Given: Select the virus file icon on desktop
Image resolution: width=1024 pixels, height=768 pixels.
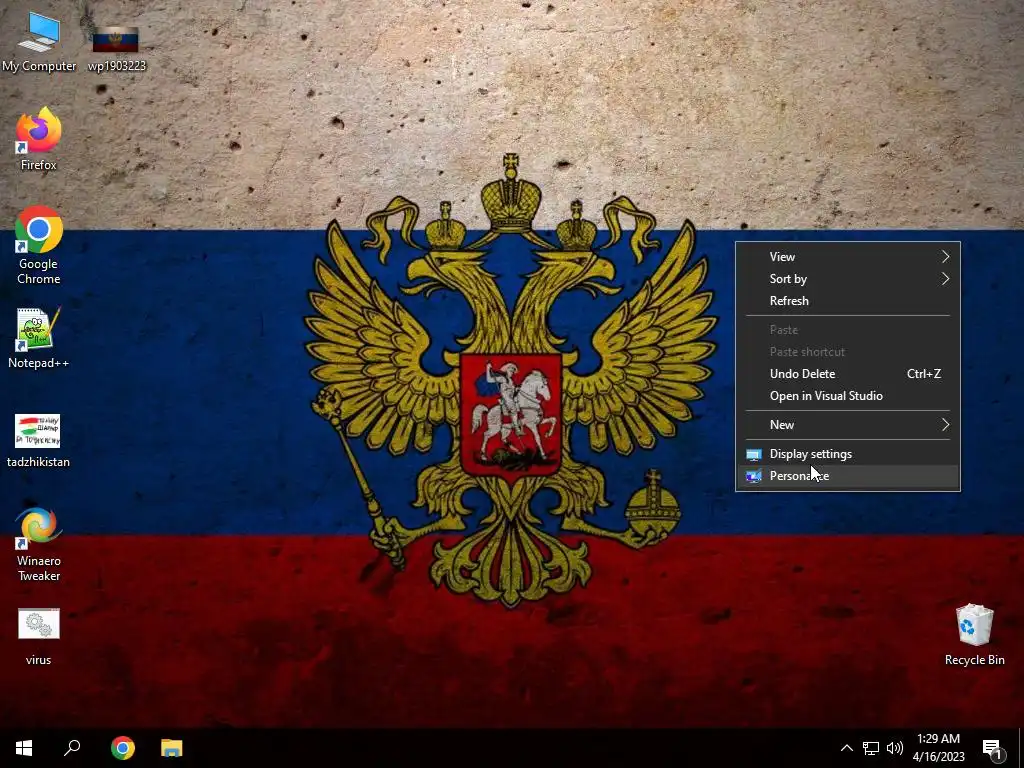Looking at the screenshot, I should click(x=39, y=637).
